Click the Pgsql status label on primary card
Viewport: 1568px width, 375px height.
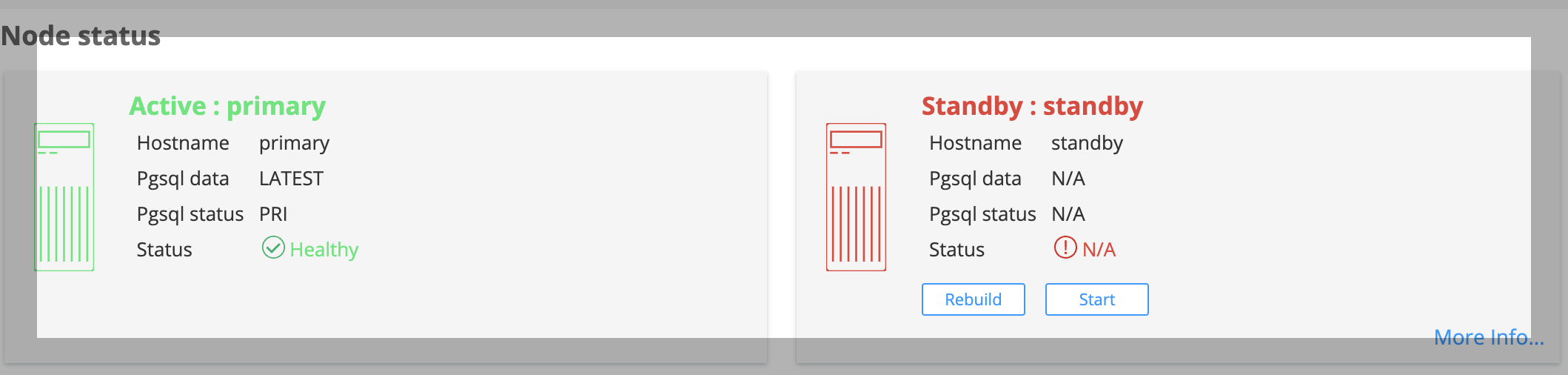pos(190,215)
